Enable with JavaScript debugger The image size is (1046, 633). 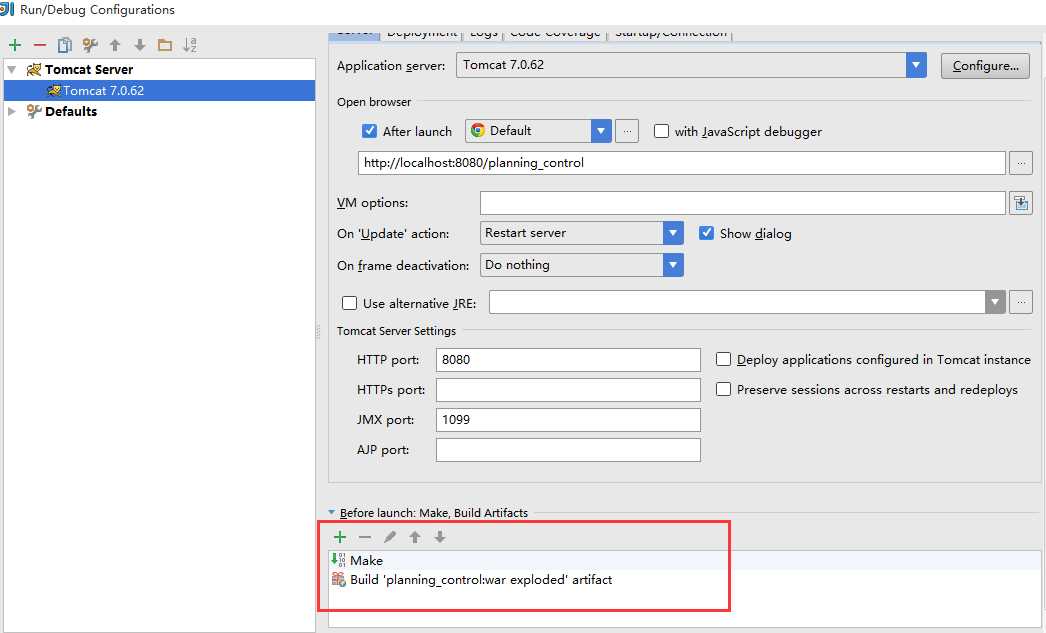click(x=661, y=131)
